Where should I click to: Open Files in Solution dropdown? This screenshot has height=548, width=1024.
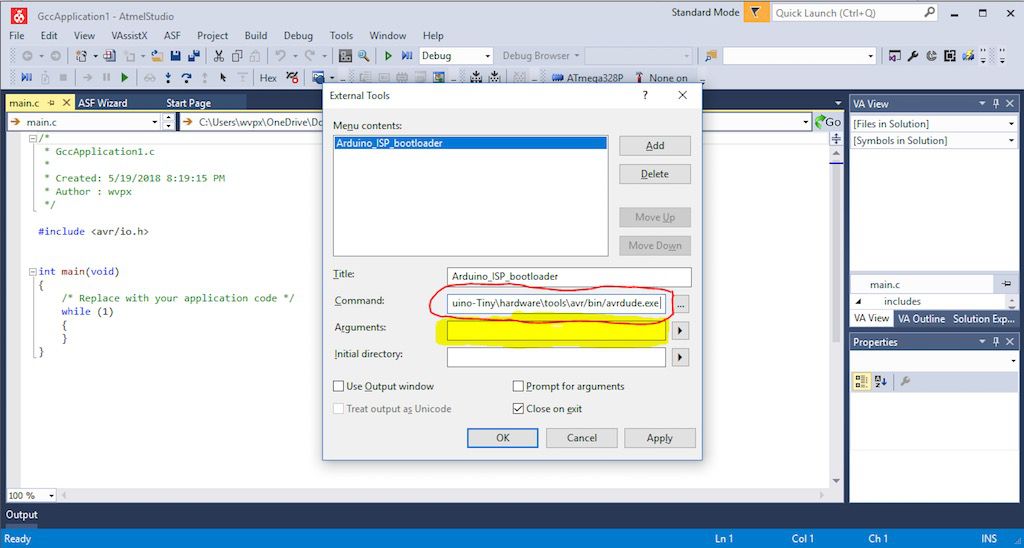pyautogui.click(x=1012, y=123)
